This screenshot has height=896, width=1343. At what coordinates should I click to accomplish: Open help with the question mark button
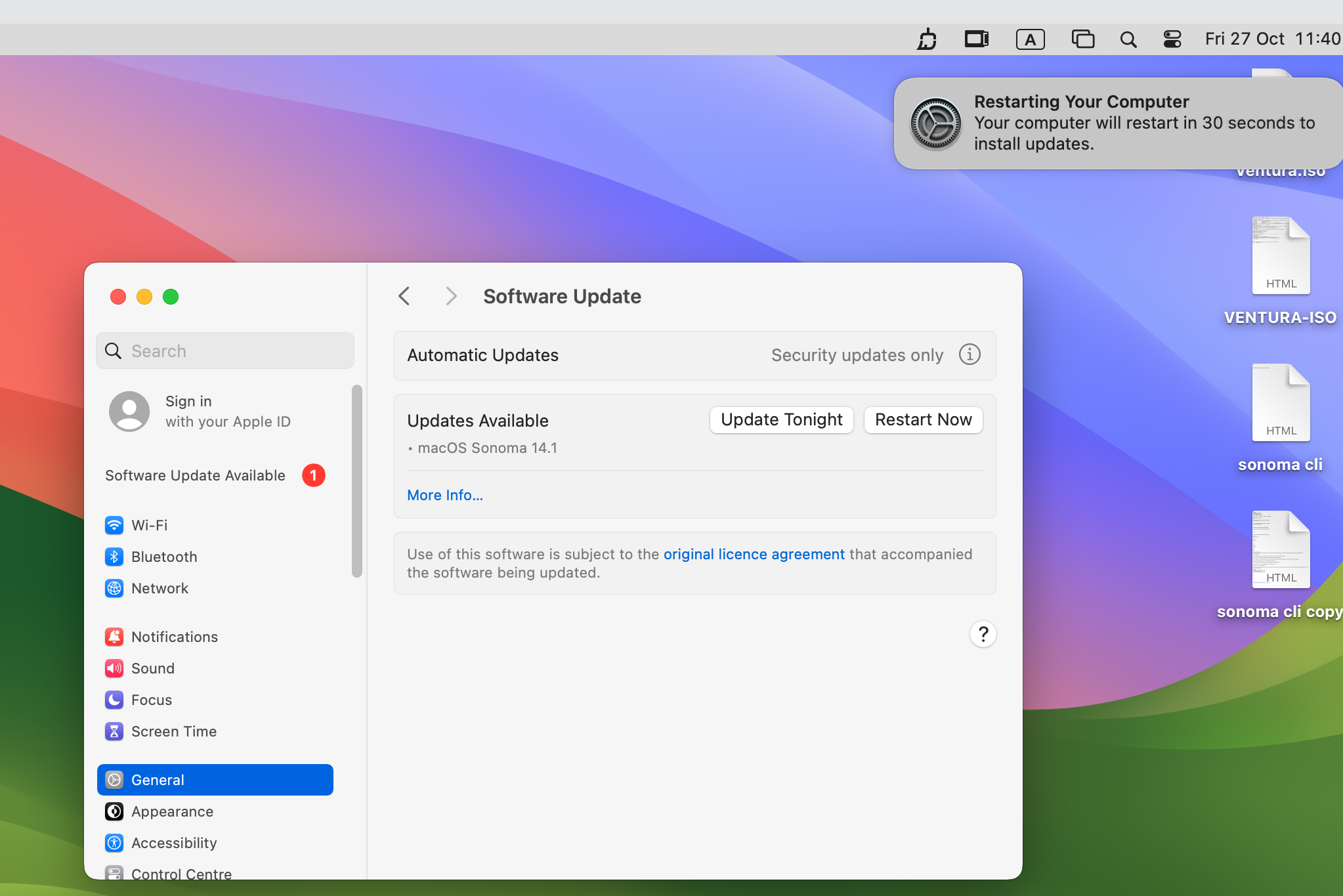(983, 634)
